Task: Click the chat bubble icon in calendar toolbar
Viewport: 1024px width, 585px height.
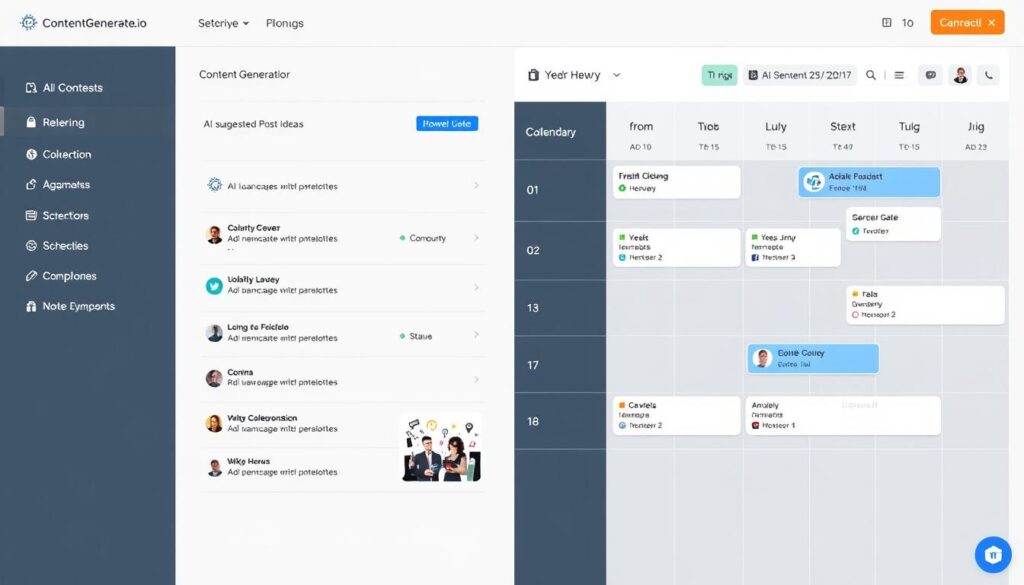Action: pos(930,75)
